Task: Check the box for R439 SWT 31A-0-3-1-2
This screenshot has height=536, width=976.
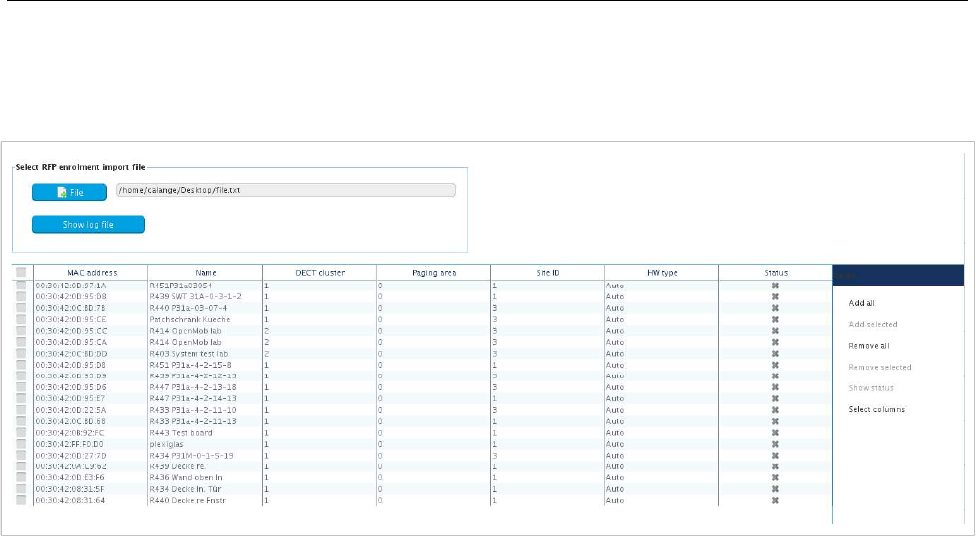Action: coord(21,296)
